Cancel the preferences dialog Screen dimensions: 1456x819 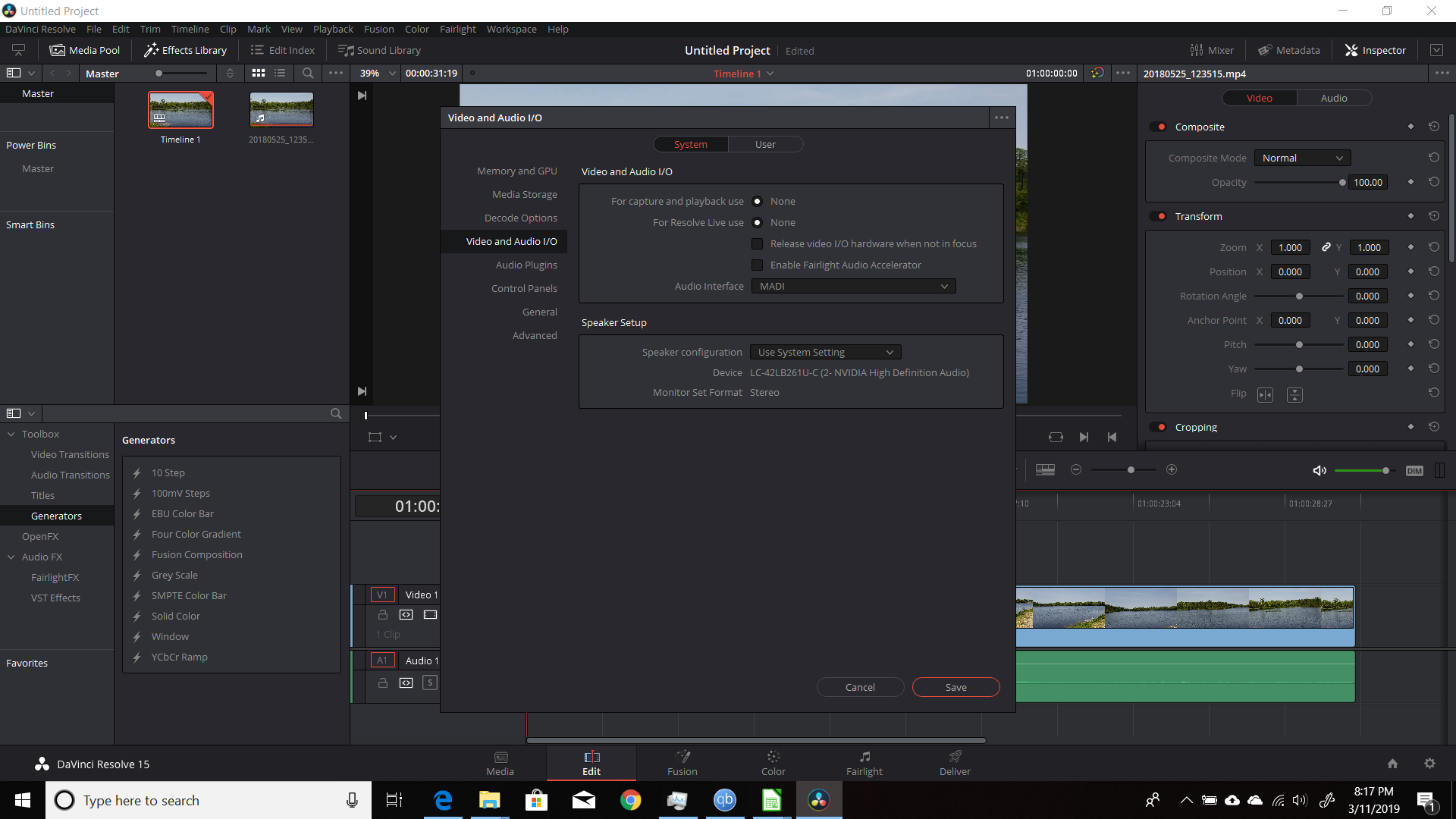[860, 687]
